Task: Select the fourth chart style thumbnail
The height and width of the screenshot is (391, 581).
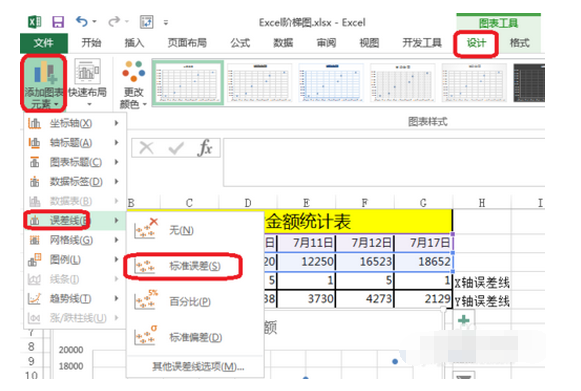Action: coord(403,82)
